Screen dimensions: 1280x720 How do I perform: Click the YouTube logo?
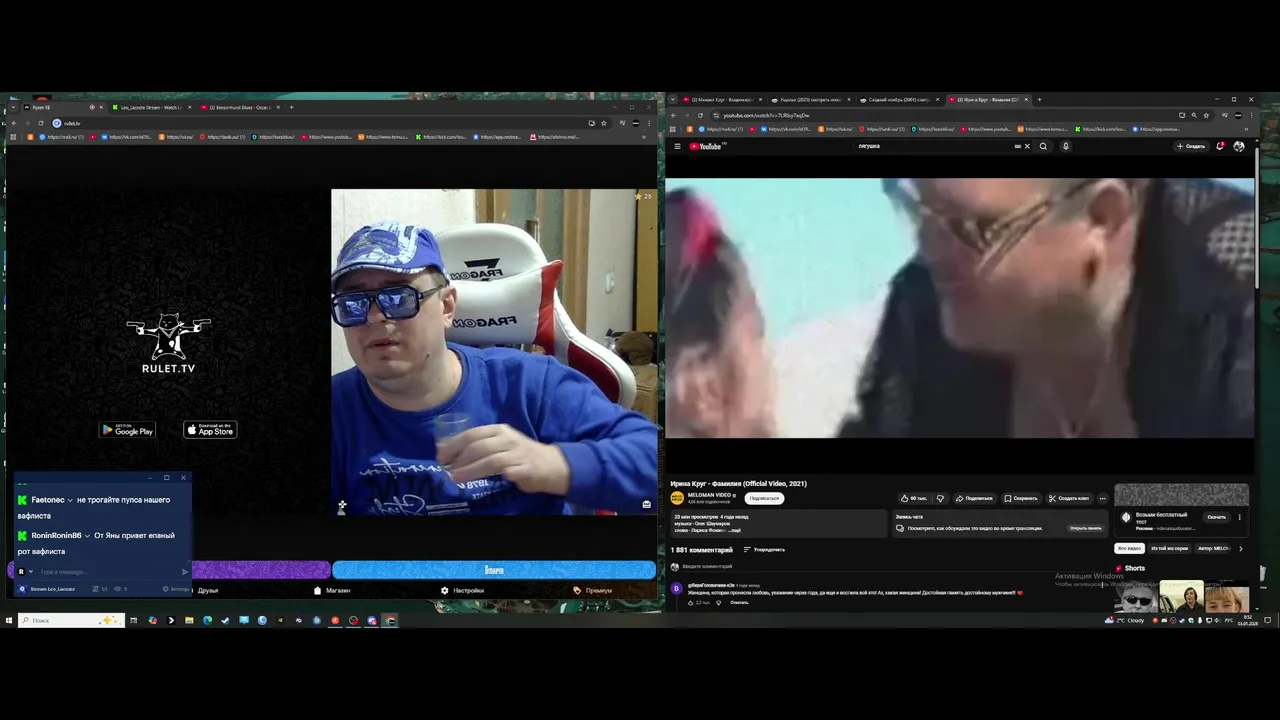706,146
